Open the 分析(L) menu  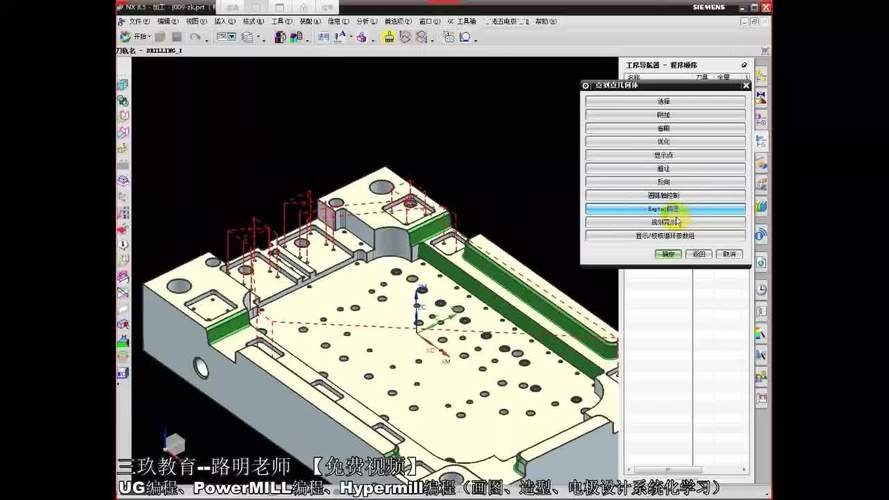(367, 22)
